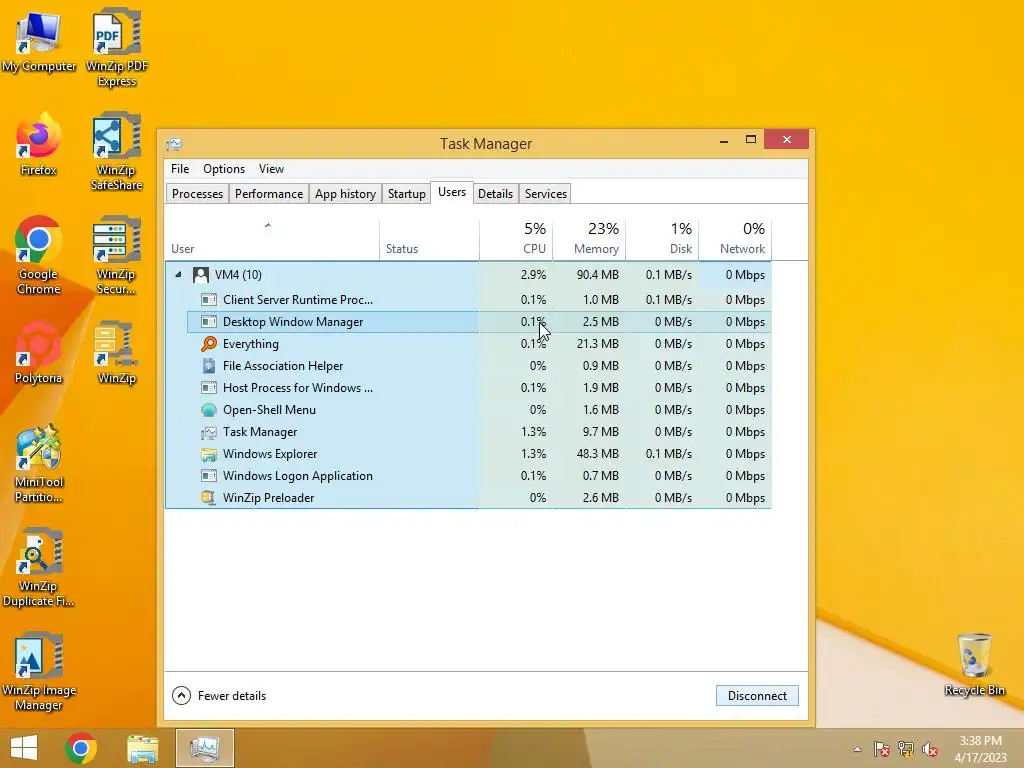Sort by the Status column header
1024x768 pixels.
pos(429,240)
